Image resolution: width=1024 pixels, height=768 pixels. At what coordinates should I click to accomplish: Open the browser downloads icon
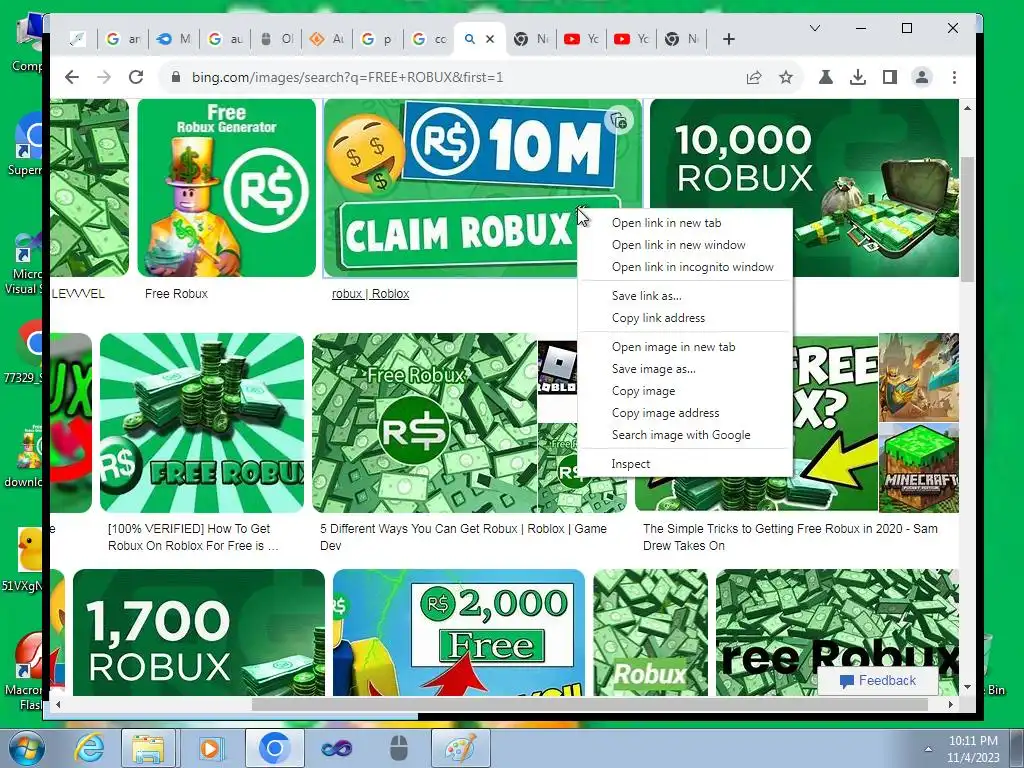(858, 77)
